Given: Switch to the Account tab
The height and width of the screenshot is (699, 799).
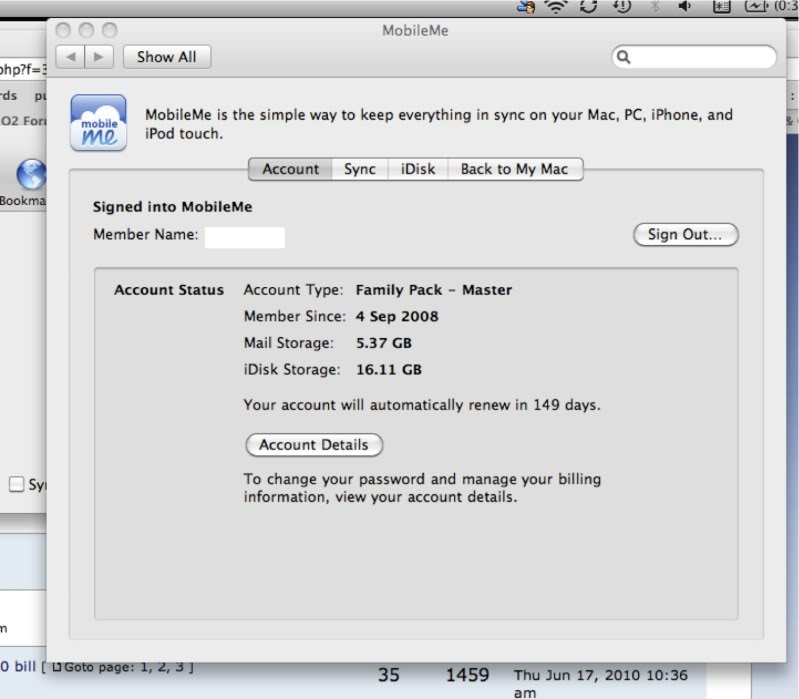Looking at the screenshot, I should click(x=290, y=169).
